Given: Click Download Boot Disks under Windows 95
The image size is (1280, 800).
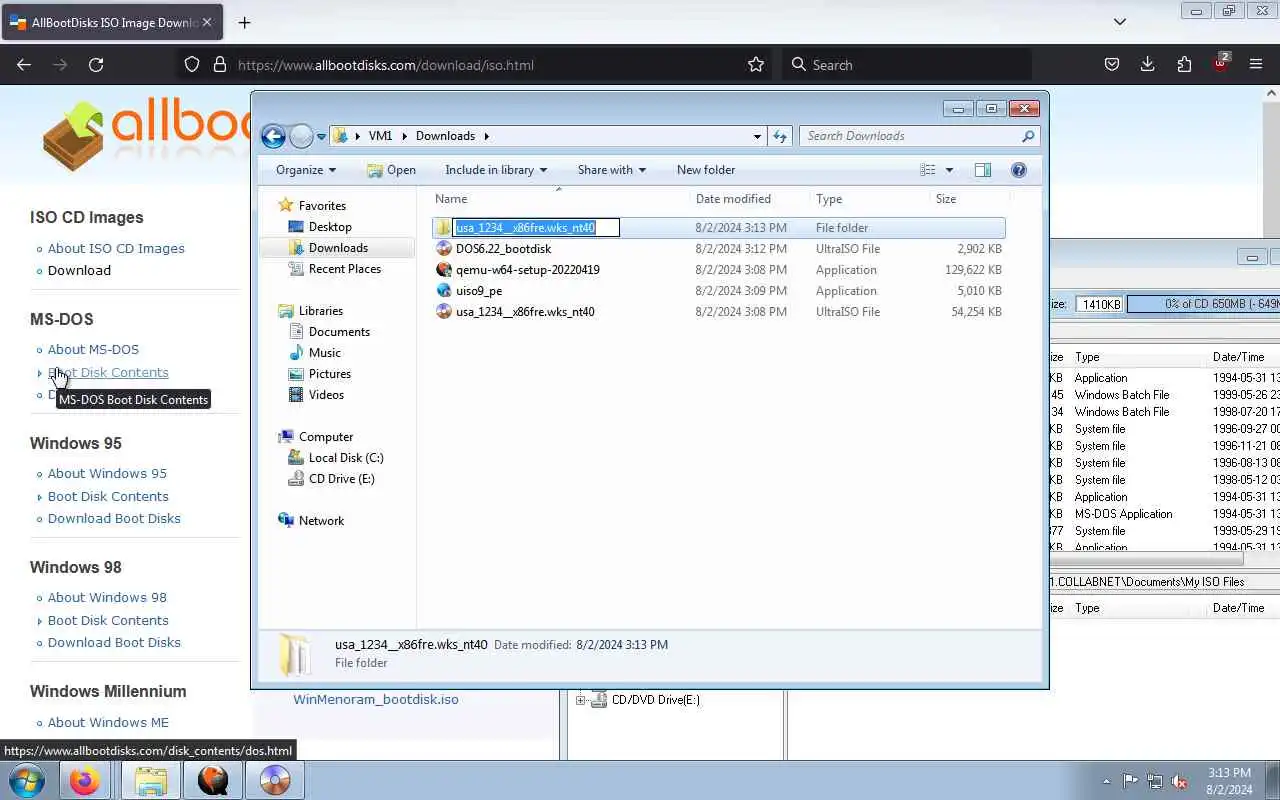Looking at the screenshot, I should (114, 518).
